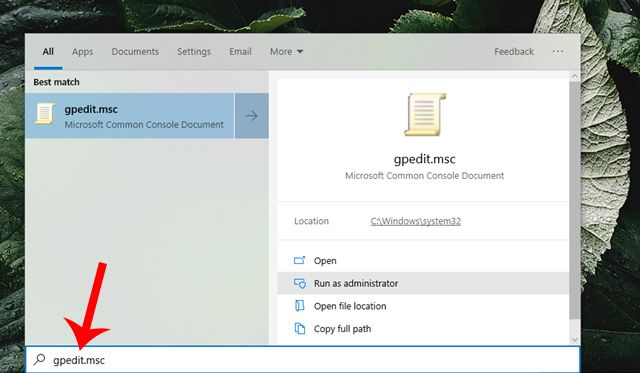Click the magnifier icon in search box
The height and width of the screenshot is (373, 640).
pos(39,360)
